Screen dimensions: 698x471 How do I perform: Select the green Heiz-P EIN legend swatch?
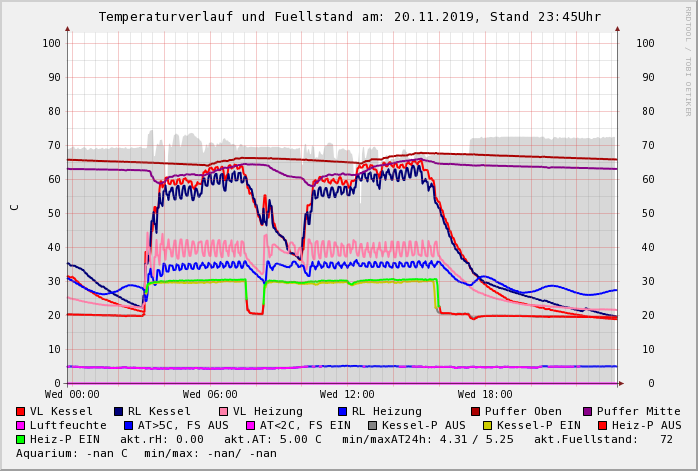[21, 440]
